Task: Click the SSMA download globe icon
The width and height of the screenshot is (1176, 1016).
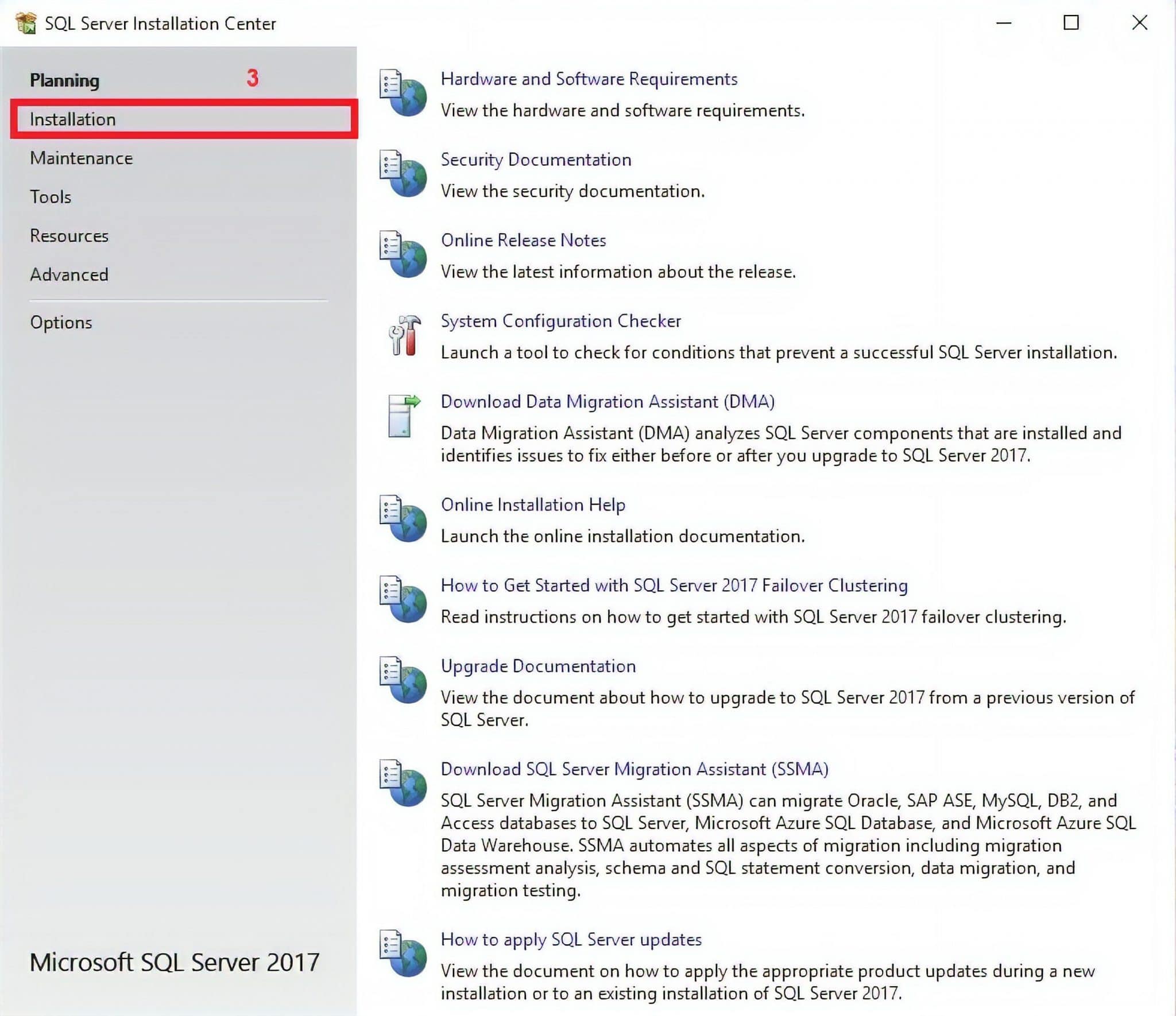Action: point(403,783)
